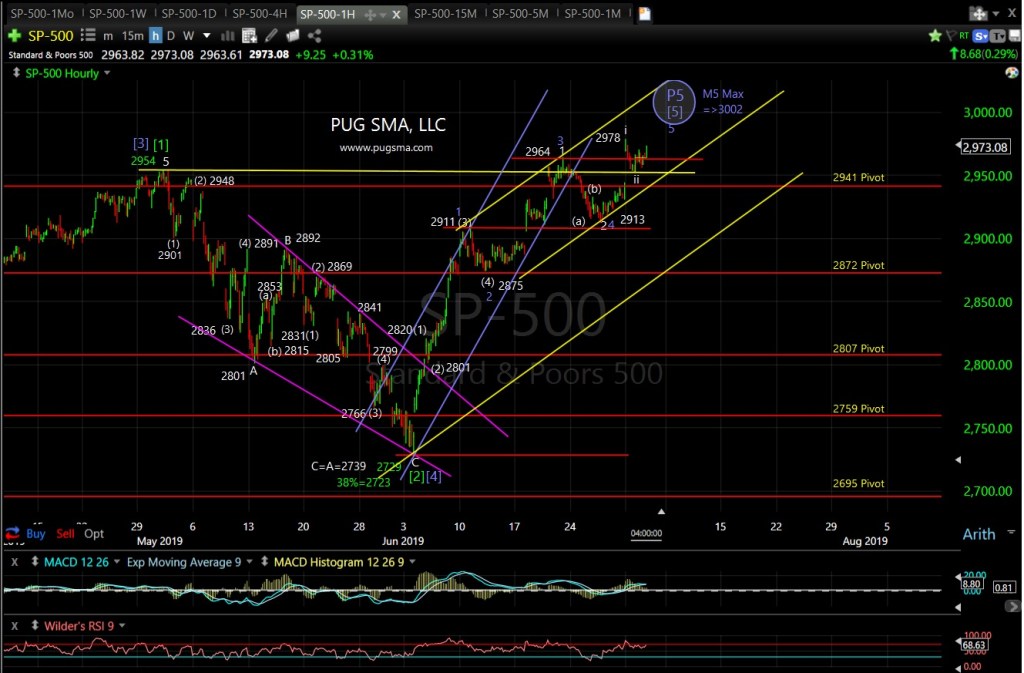Click the 04:00:00 time link on axis
The image size is (1024, 673).
647,533
